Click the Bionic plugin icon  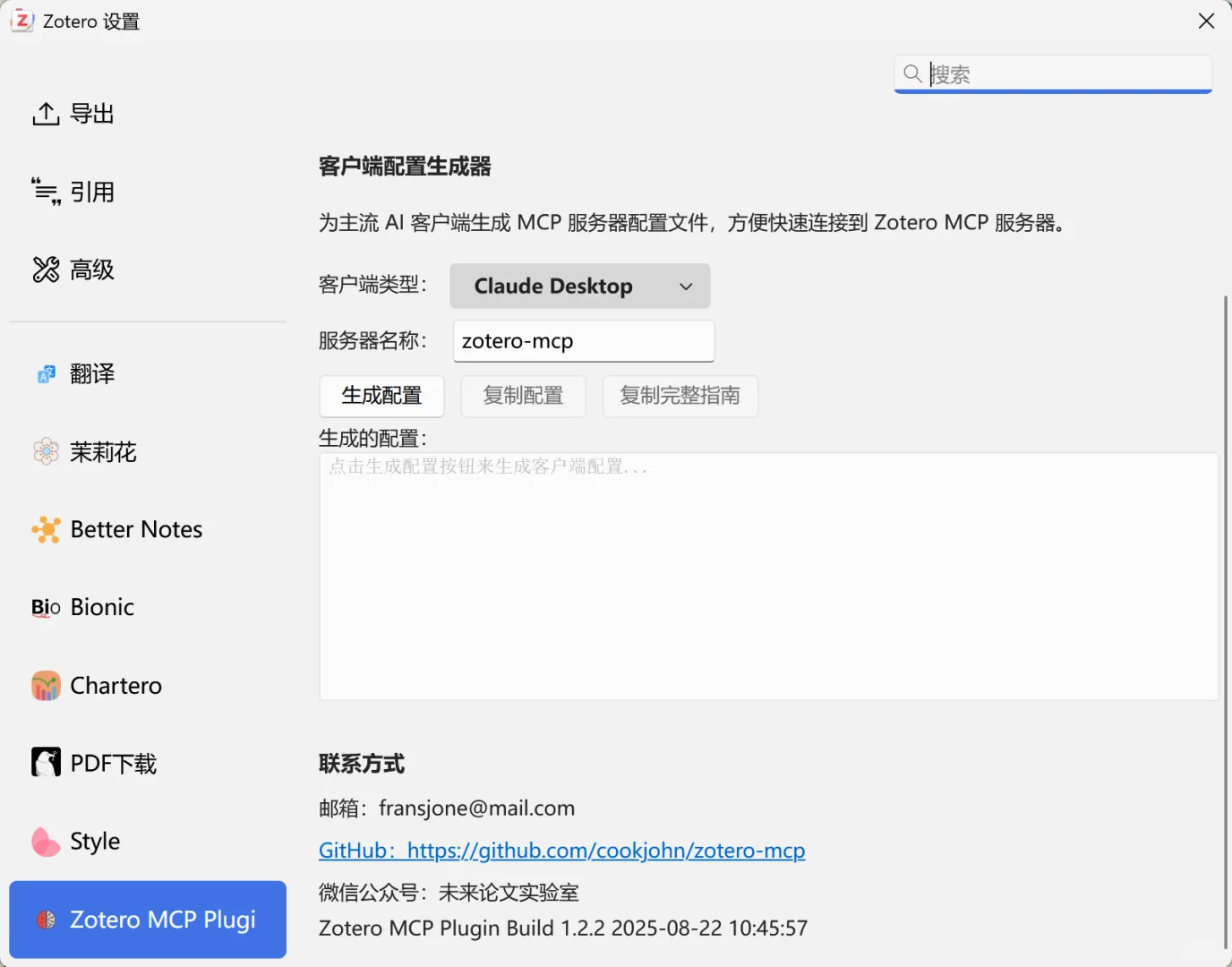point(44,607)
